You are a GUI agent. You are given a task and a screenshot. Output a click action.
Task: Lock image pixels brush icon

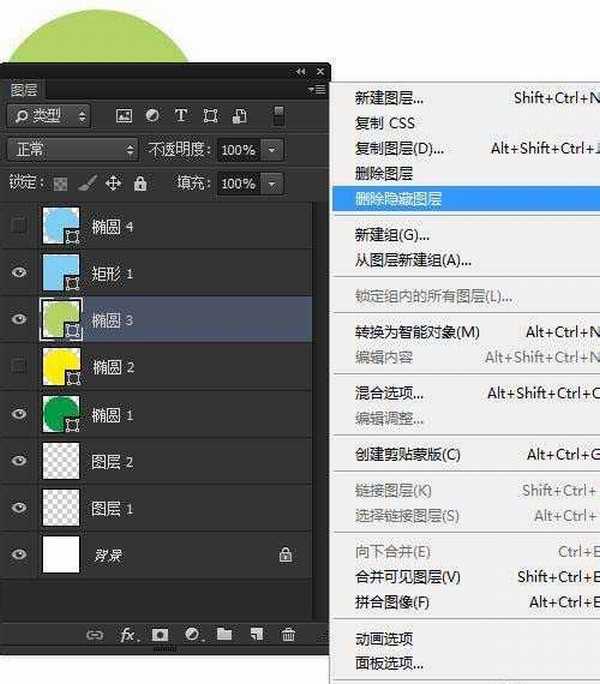click(x=87, y=183)
